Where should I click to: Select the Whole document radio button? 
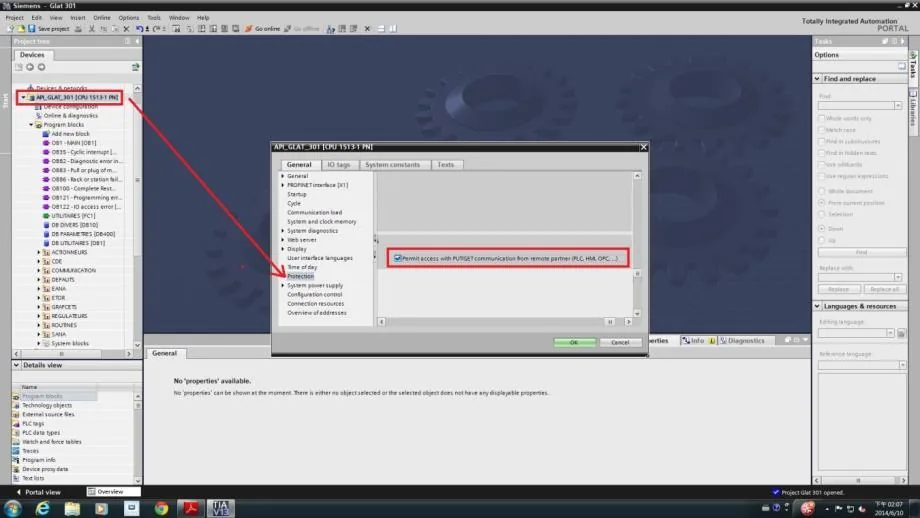(x=821, y=191)
